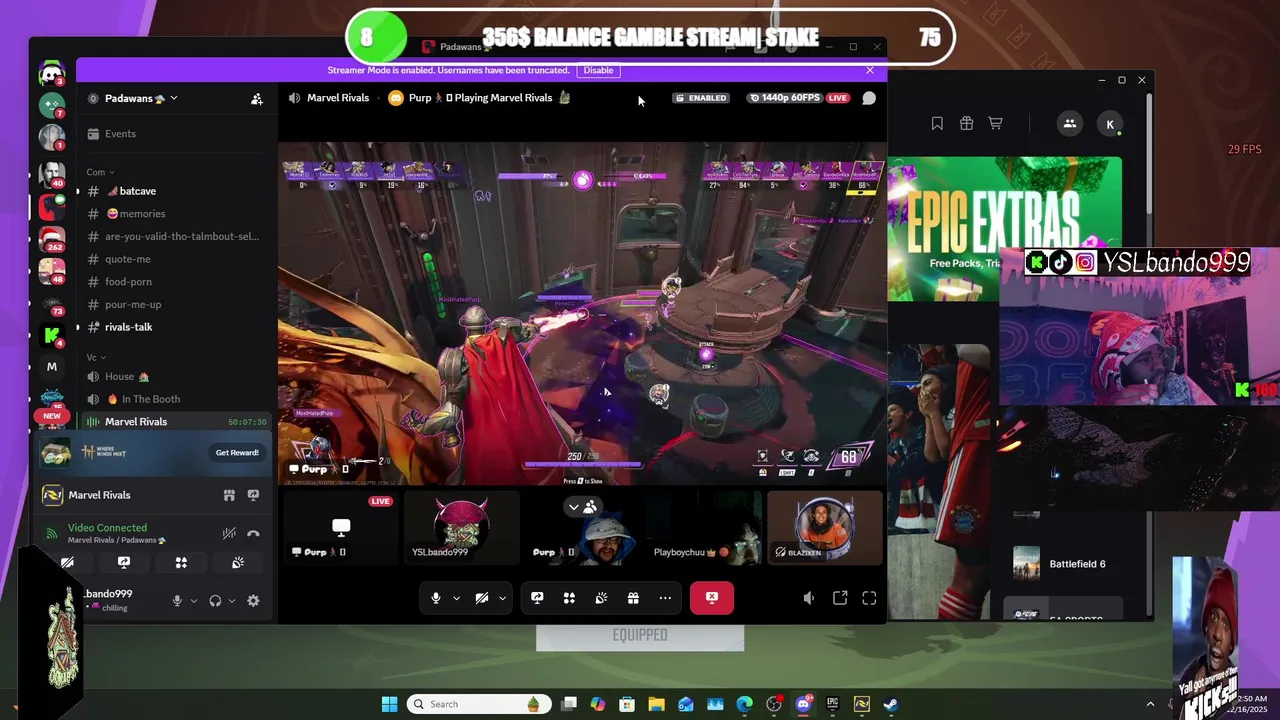The height and width of the screenshot is (720, 1280).
Task: Open input device arrow in user panel
Action: [193, 601]
